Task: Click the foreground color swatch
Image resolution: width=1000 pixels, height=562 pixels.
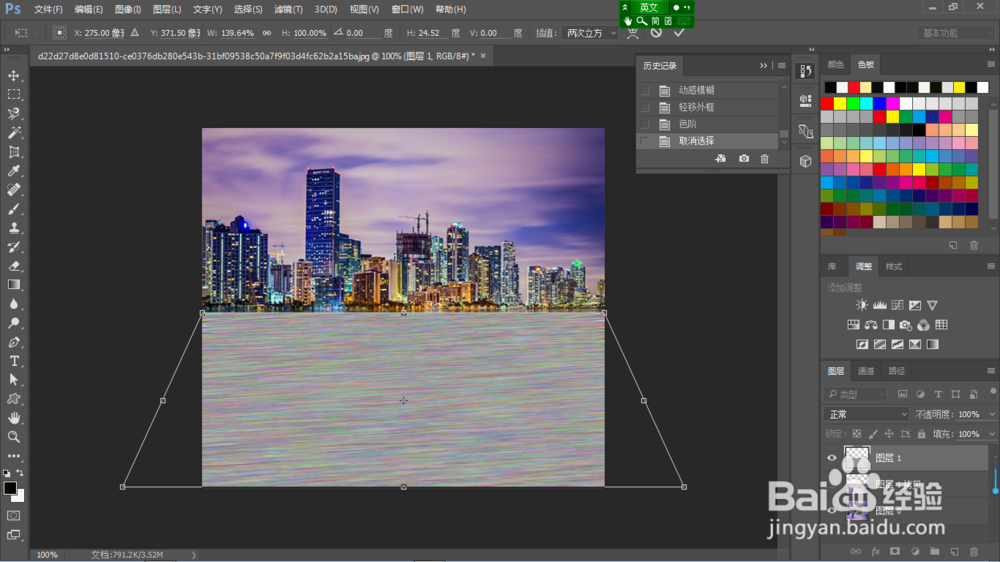Action: click(x=10, y=488)
